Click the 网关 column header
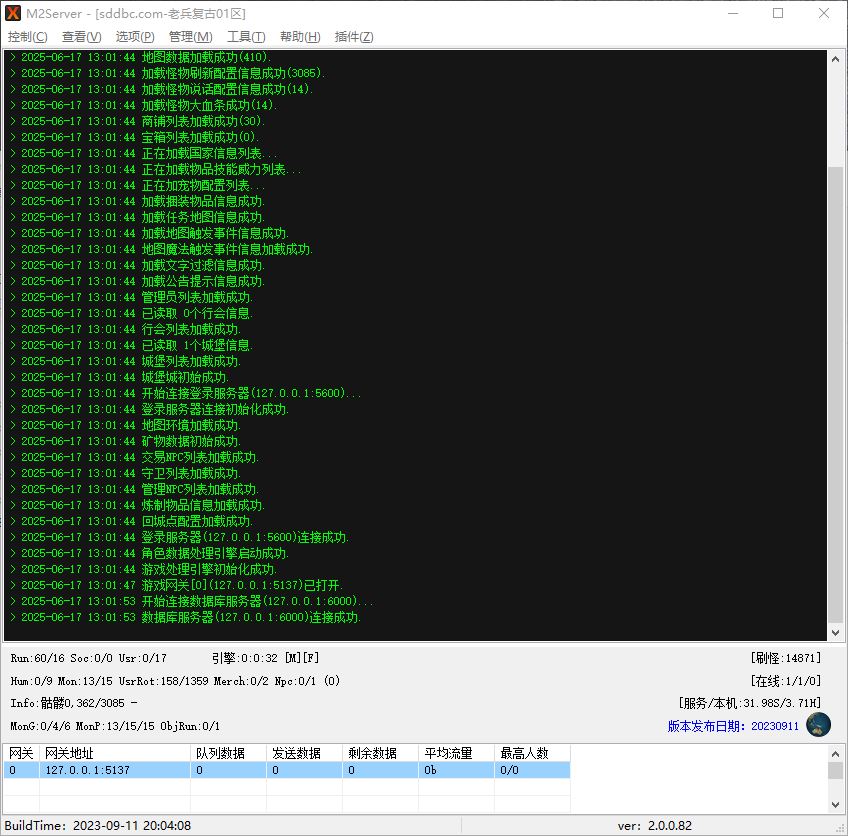 click(21, 753)
